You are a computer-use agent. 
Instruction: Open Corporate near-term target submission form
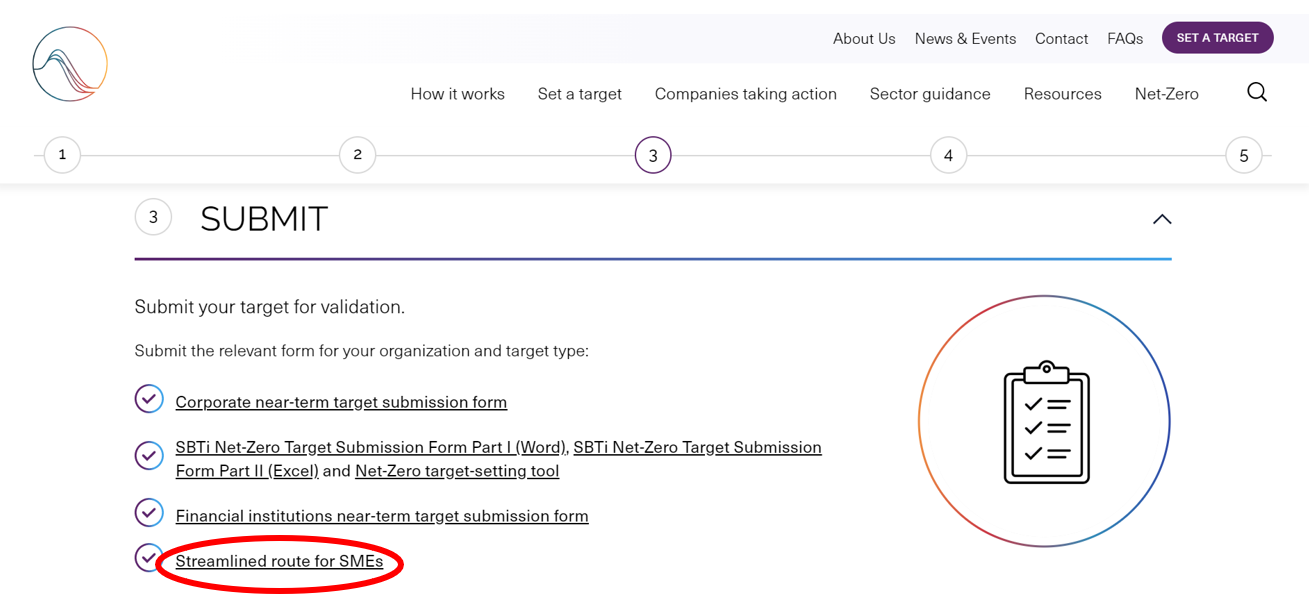[341, 402]
